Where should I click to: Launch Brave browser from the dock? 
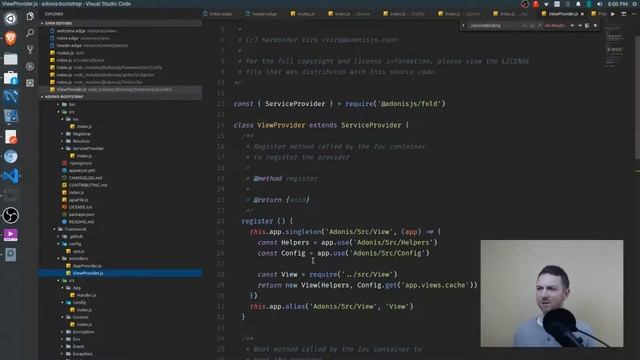(x=11, y=39)
